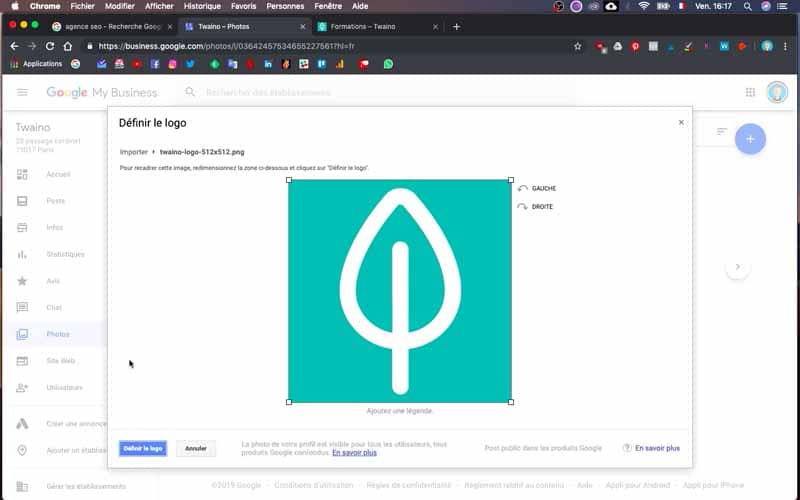Open the Facebook bookmark
The width and height of the screenshot is (800, 500).
coord(155,64)
